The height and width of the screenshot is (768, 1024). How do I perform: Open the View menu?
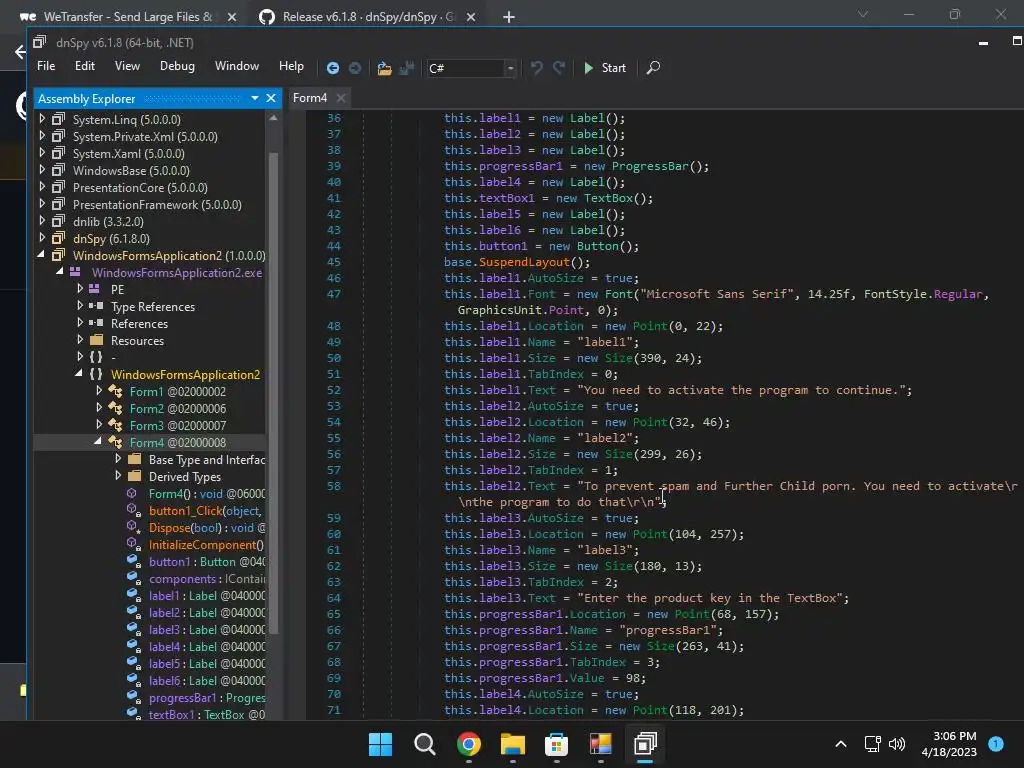(x=127, y=66)
